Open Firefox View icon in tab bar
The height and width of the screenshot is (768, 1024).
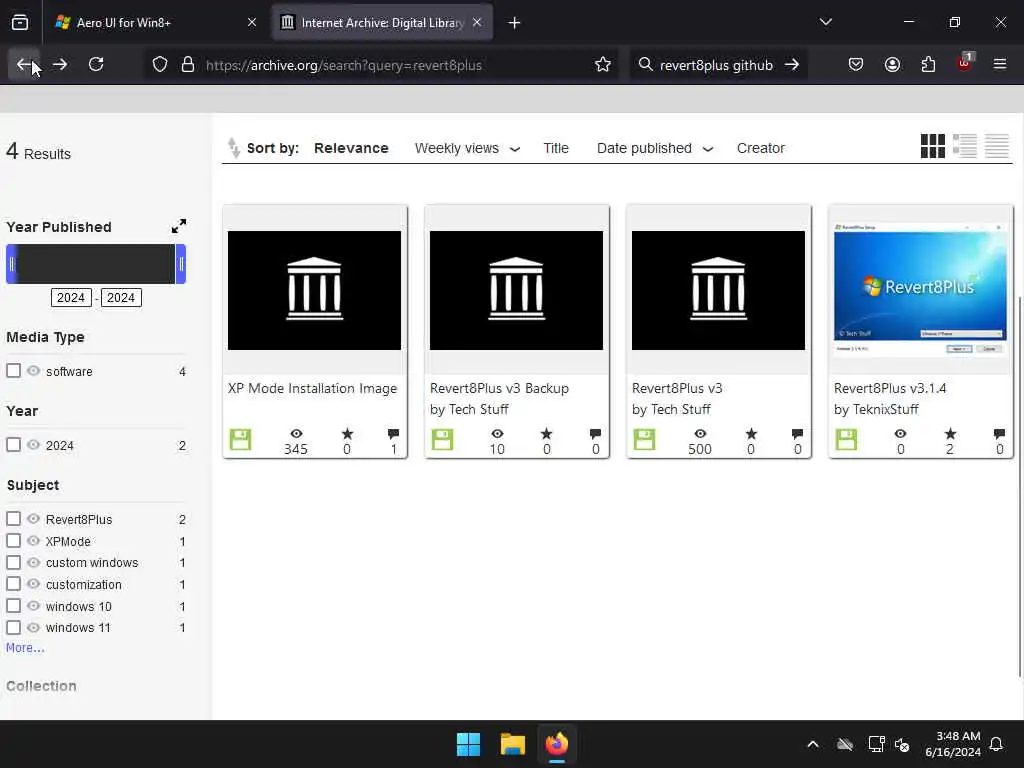tap(20, 23)
